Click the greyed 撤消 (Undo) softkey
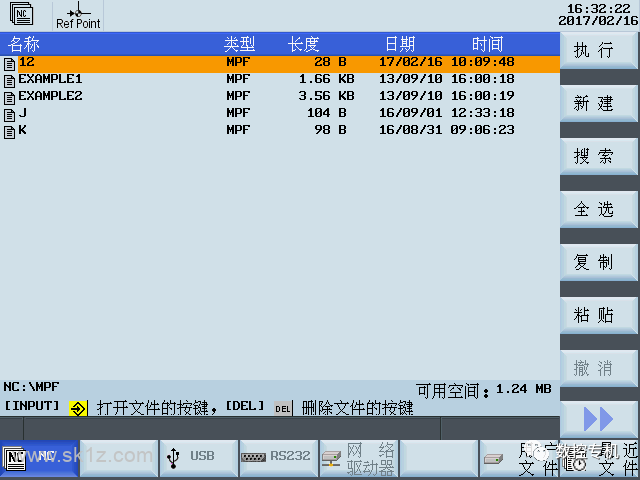 click(x=599, y=368)
